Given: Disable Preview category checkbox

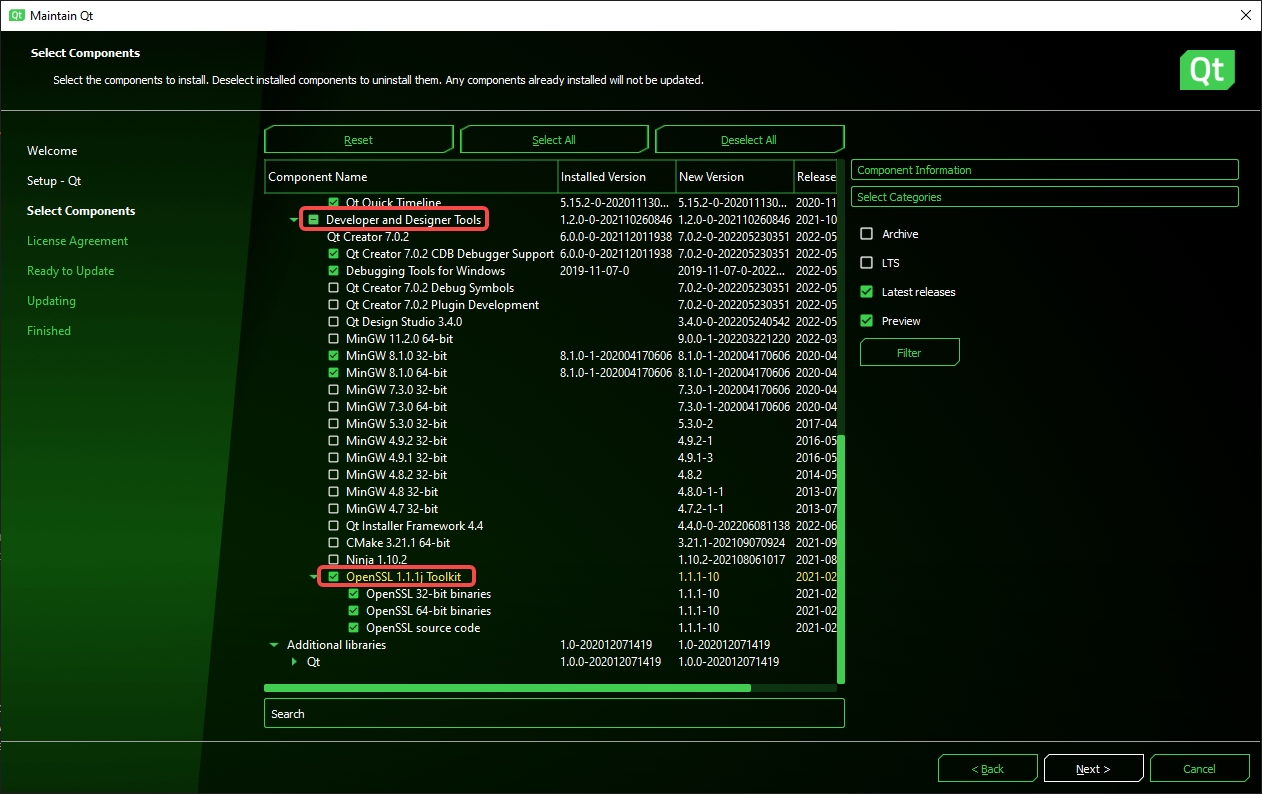Looking at the screenshot, I should [x=867, y=321].
